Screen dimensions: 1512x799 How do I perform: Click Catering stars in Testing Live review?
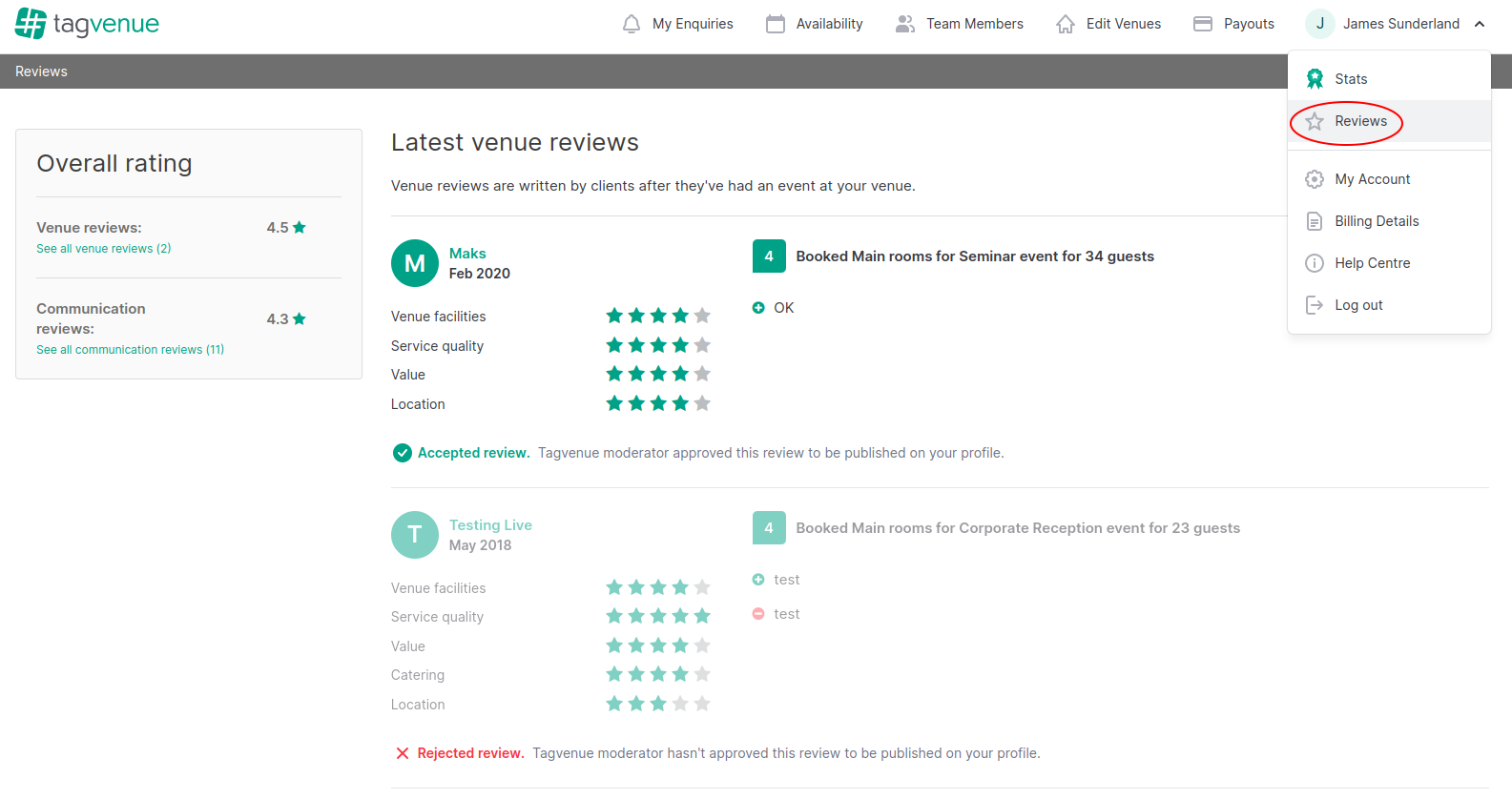[x=658, y=674]
